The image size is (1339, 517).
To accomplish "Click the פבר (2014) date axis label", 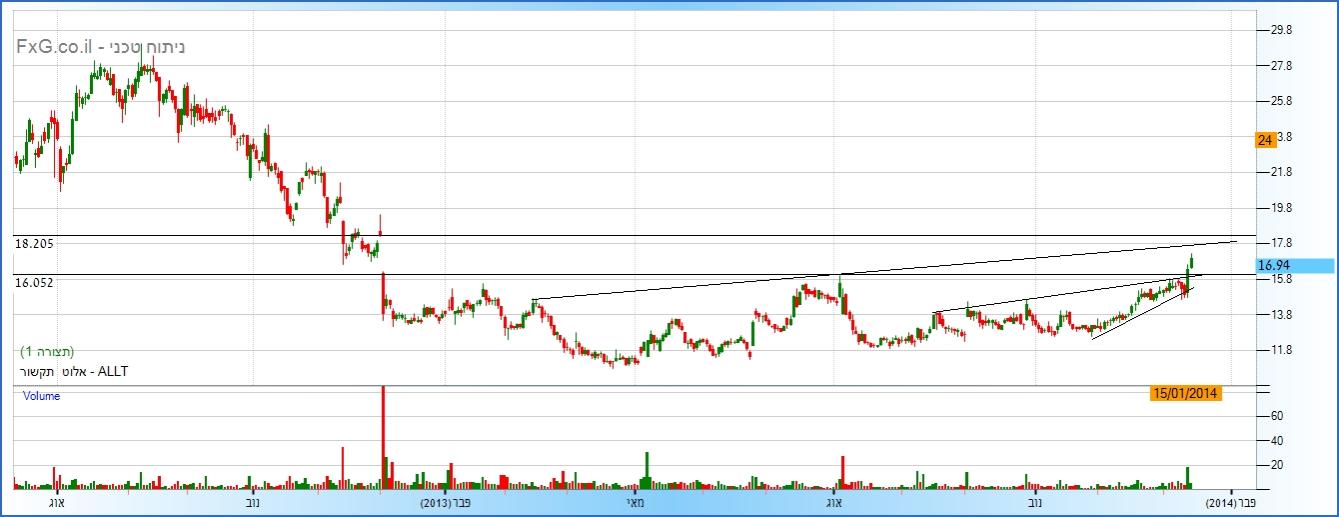I will click(x=1231, y=502).
